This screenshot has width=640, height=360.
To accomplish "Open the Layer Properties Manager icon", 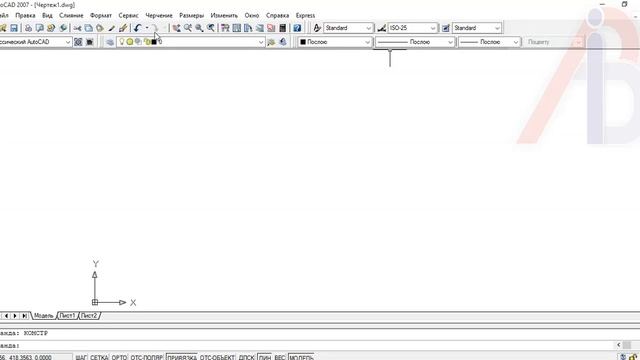I will pos(110,42).
